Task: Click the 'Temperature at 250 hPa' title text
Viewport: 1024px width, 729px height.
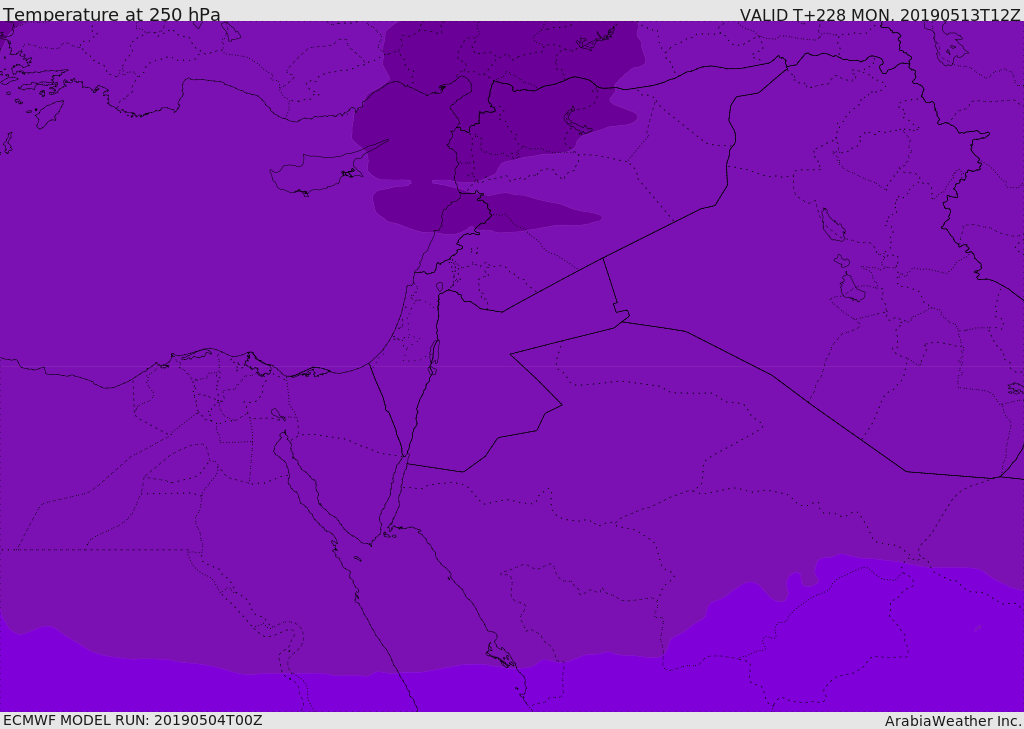Action: [x=112, y=14]
